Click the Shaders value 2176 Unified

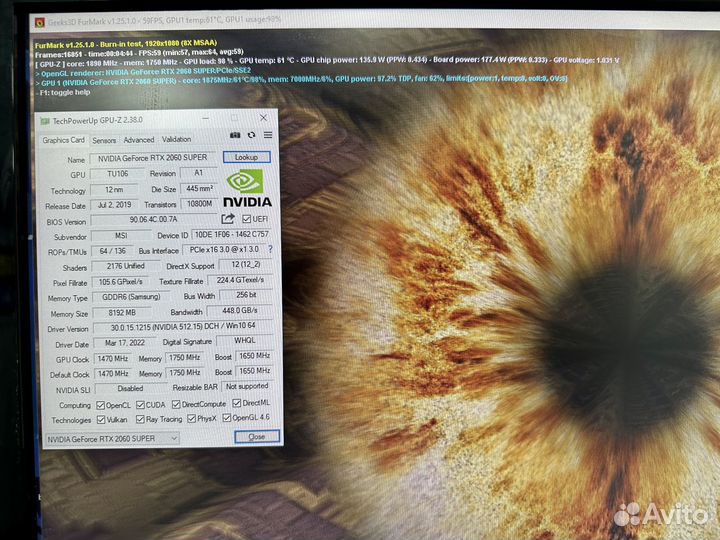[x=126, y=266]
